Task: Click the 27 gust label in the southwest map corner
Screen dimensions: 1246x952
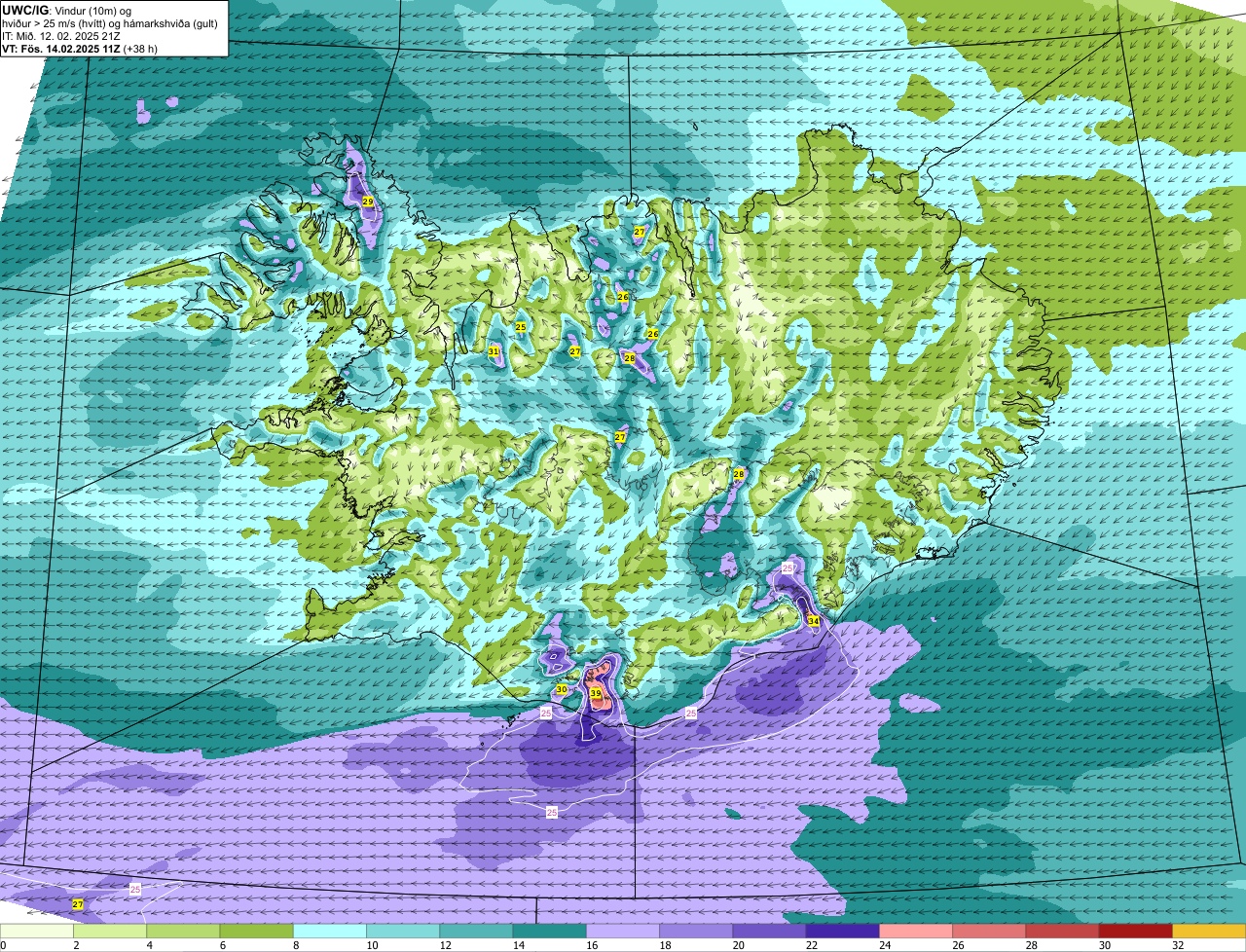Action: (78, 904)
